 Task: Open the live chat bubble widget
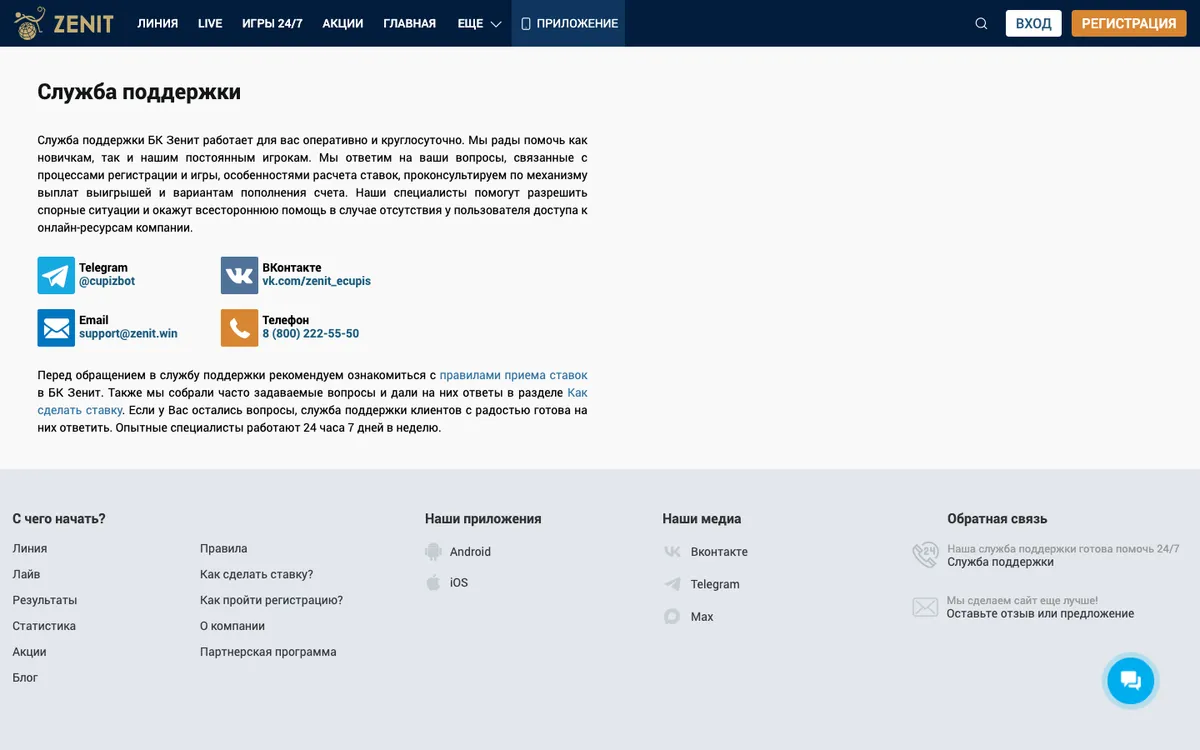point(1131,680)
